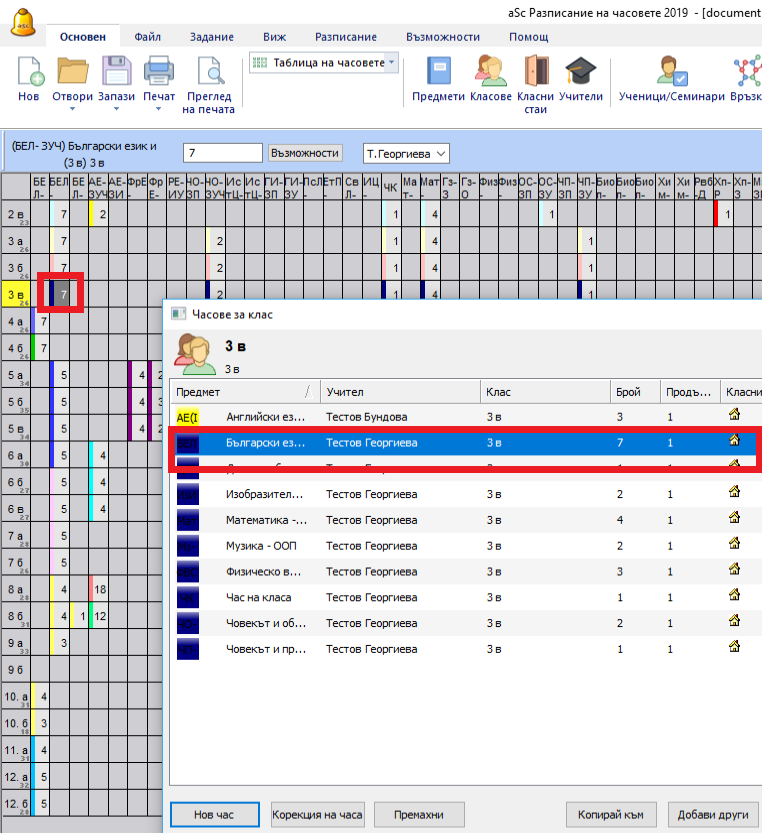762x833 pixels.
Task: Click the Отвори (Open) folder icon
Action: [x=72, y=72]
